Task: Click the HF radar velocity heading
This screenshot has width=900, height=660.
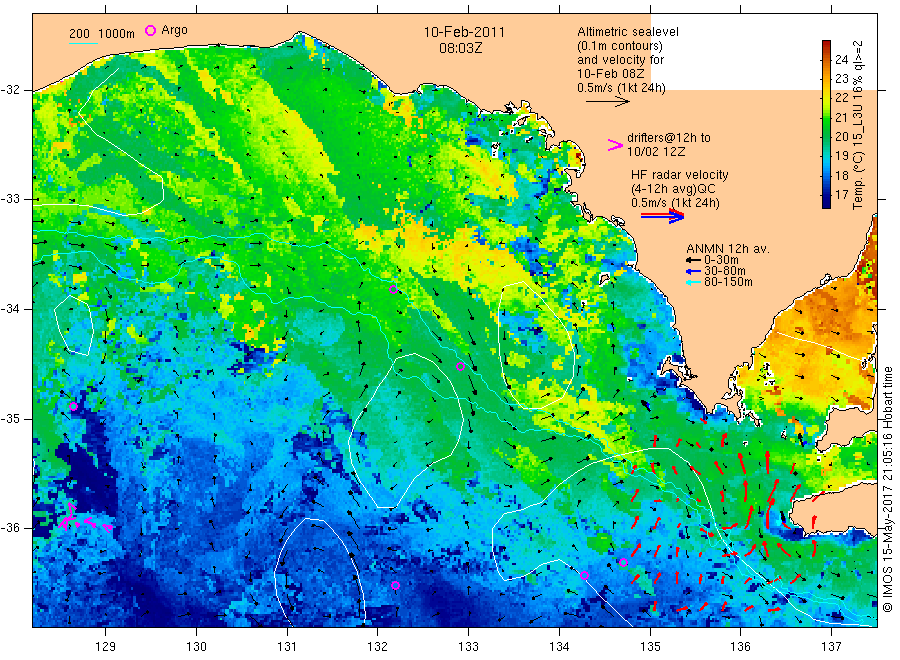Action: (680, 175)
